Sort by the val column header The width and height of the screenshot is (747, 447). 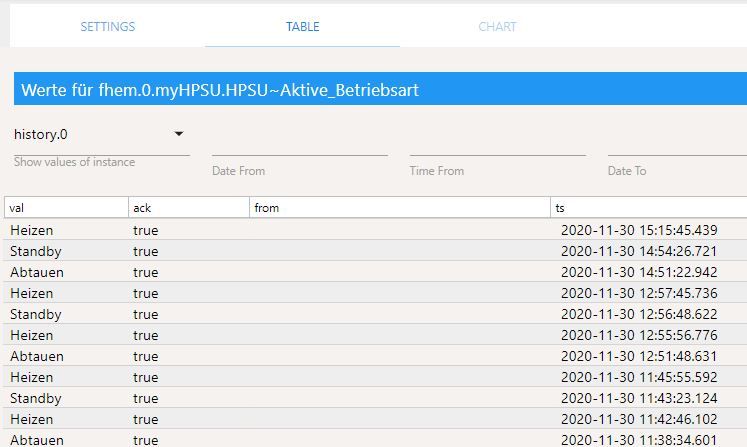point(66,208)
